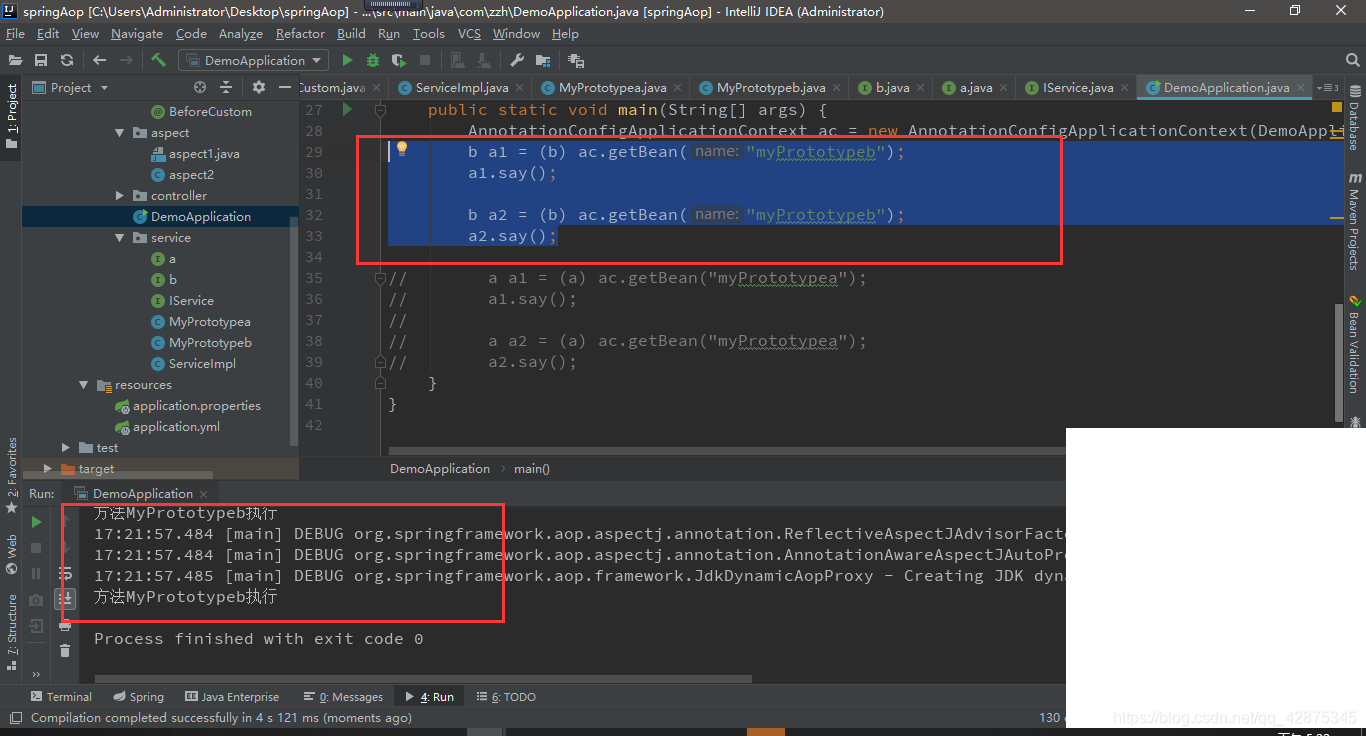Viewport: 1366px width, 736px height.
Task: Click the gutter run arrow beside the main method
Action: tap(347, 109)
